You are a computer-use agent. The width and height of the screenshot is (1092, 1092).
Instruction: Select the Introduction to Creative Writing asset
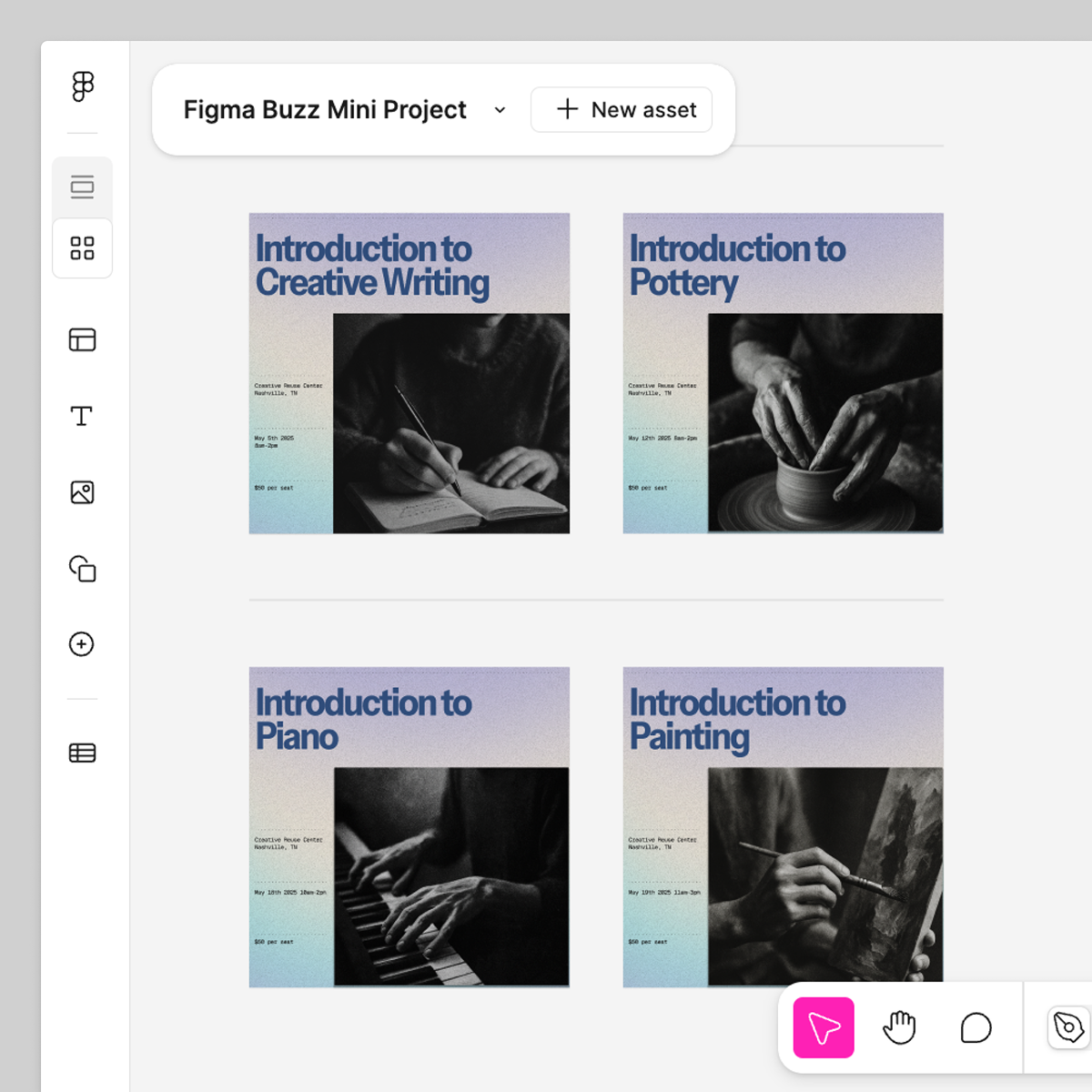[409, 373]
